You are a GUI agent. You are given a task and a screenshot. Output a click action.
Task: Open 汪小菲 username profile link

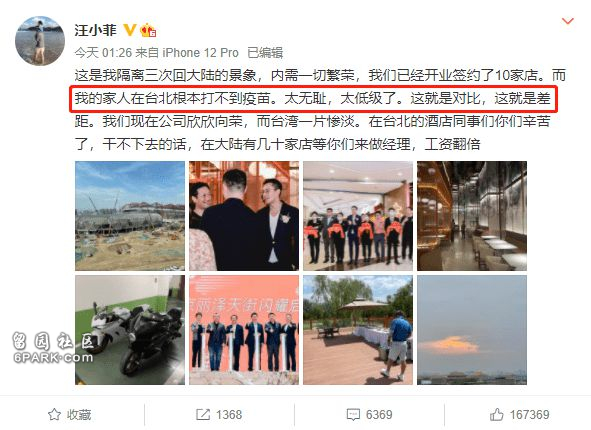[95, 30]
